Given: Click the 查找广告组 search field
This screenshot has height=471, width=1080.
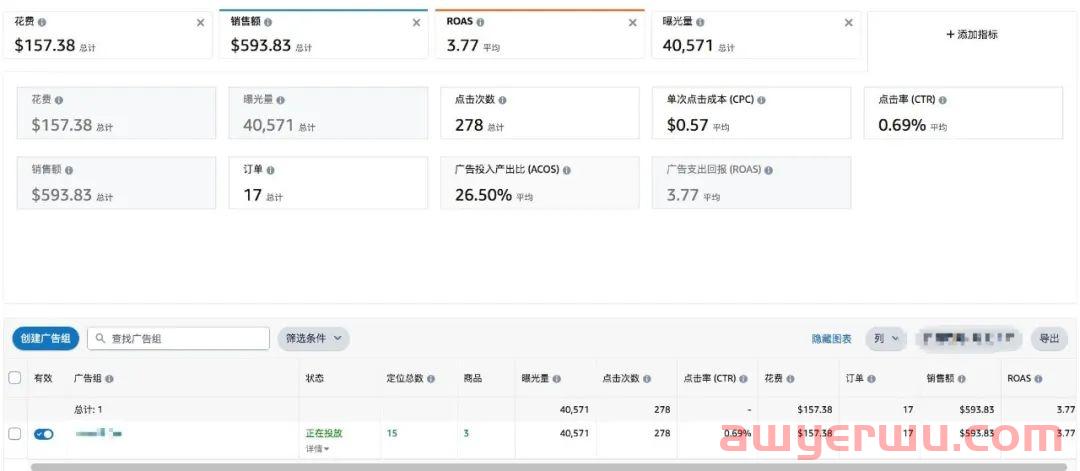Looking at the screenshot, I should (180, 339).
